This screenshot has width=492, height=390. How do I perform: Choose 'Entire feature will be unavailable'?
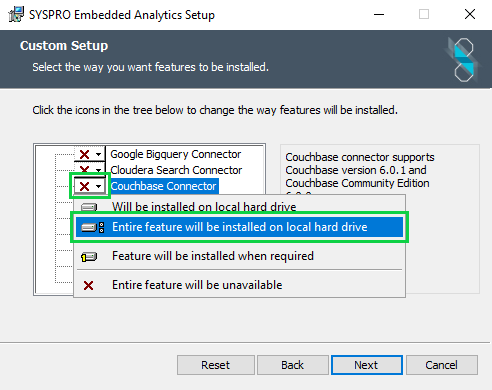point(239,285)
